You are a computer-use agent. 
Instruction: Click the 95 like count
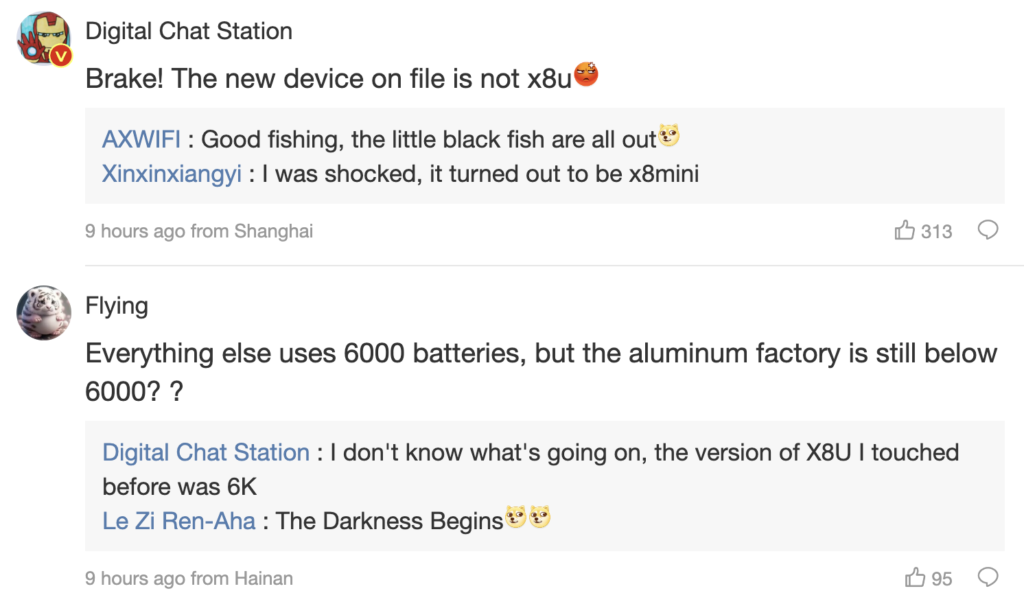(x=942, y=578)
